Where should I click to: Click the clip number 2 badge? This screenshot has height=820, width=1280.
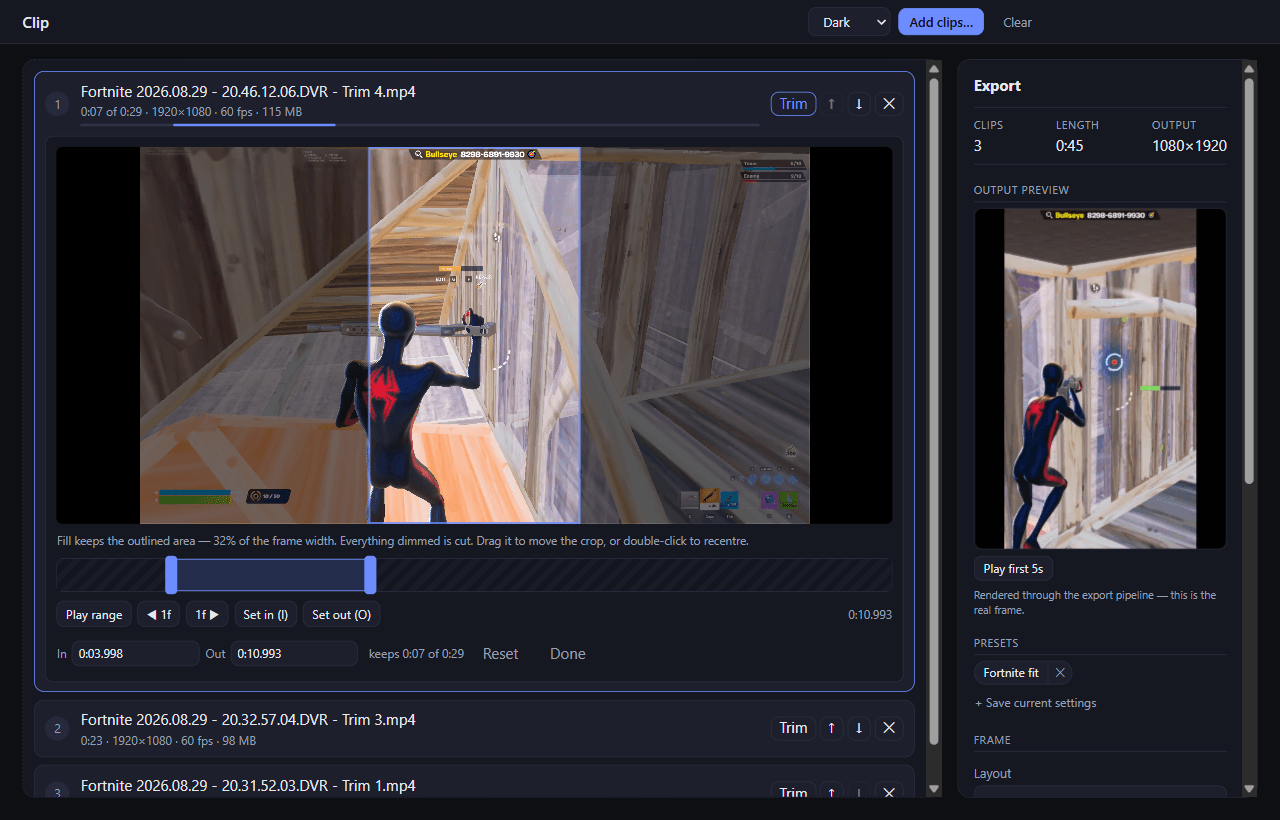pyautogui.click(x=58, y=729)
